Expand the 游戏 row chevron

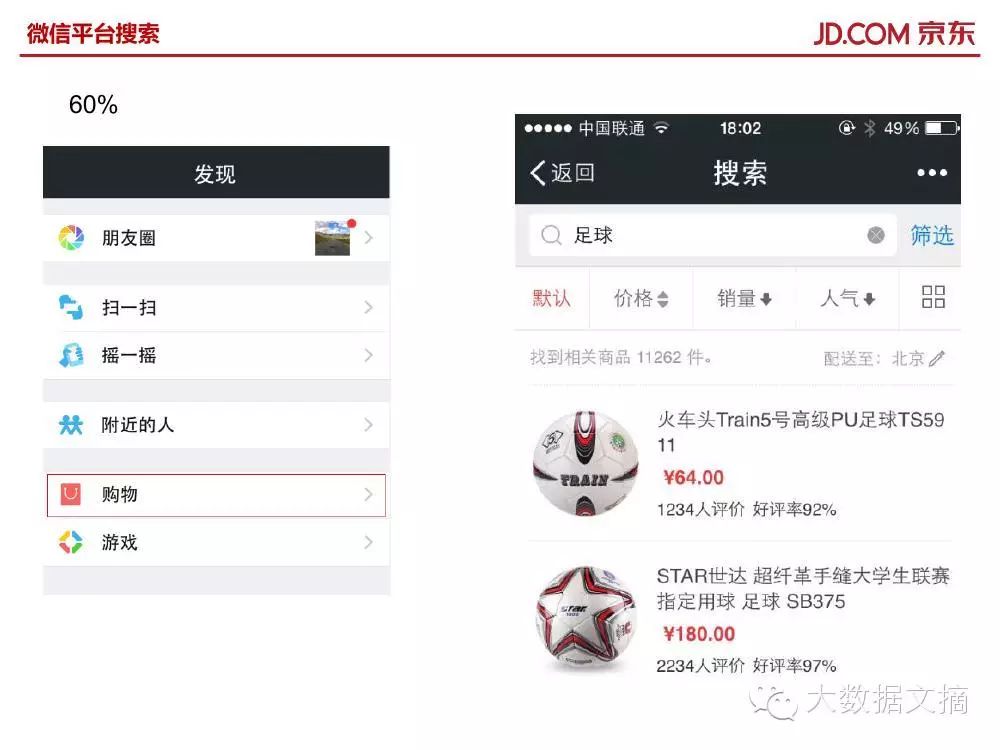point(368,542)
